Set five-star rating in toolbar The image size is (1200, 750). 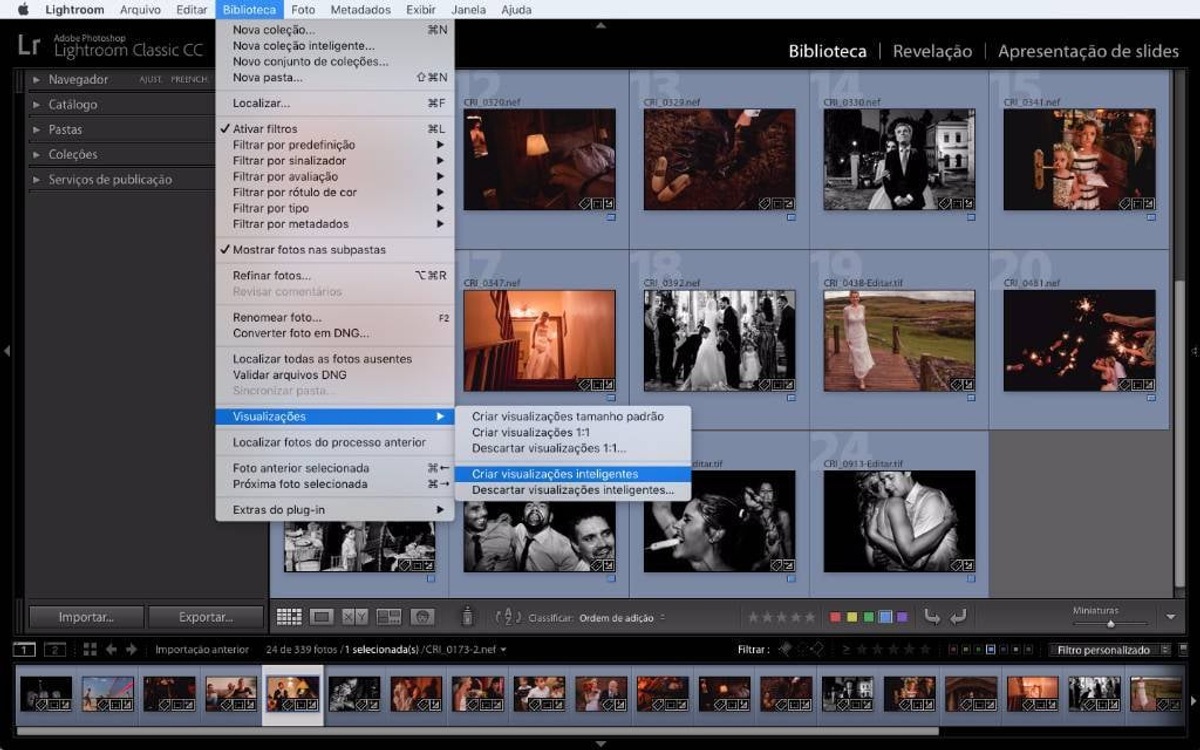click(x=810, y=617)
